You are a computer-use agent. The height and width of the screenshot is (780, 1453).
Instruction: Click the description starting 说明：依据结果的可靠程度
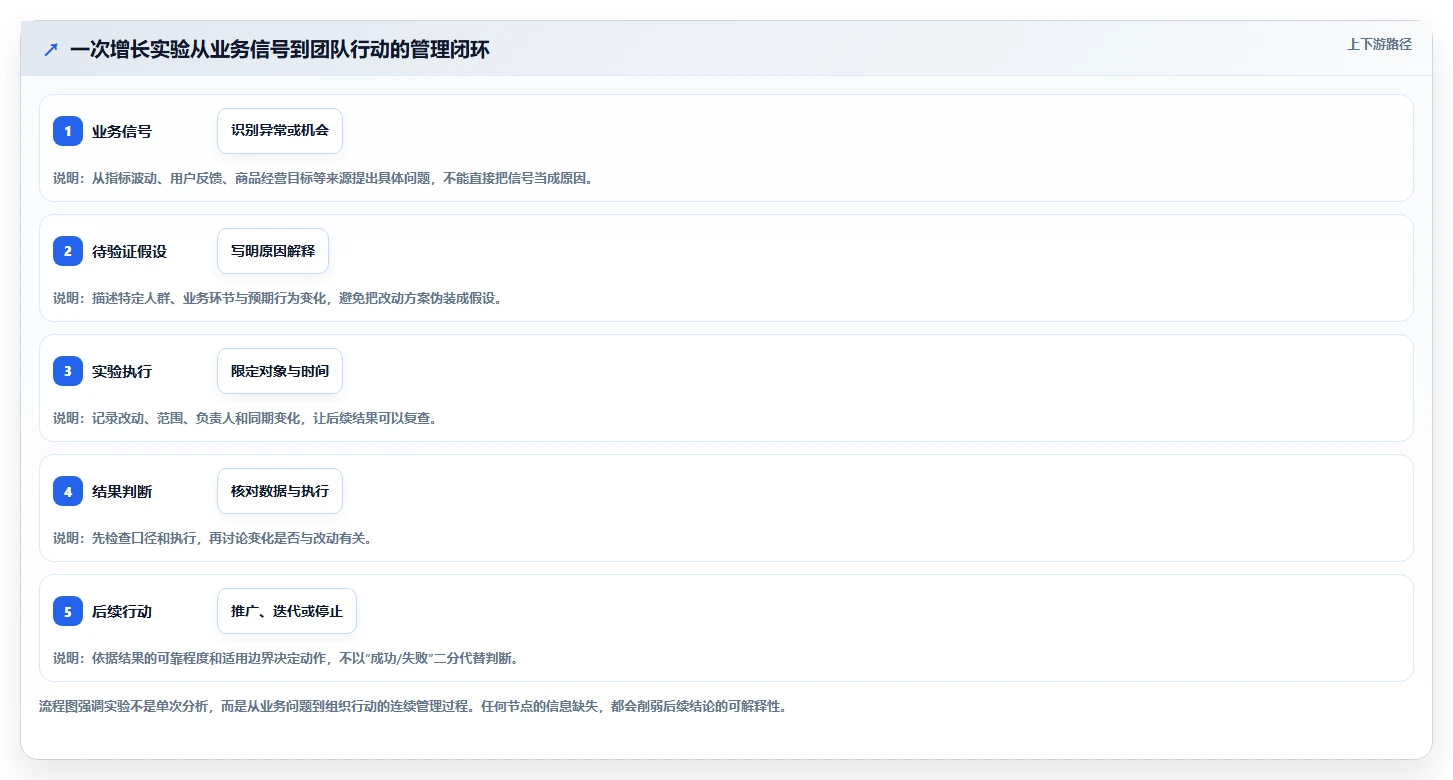coord(286,658)
